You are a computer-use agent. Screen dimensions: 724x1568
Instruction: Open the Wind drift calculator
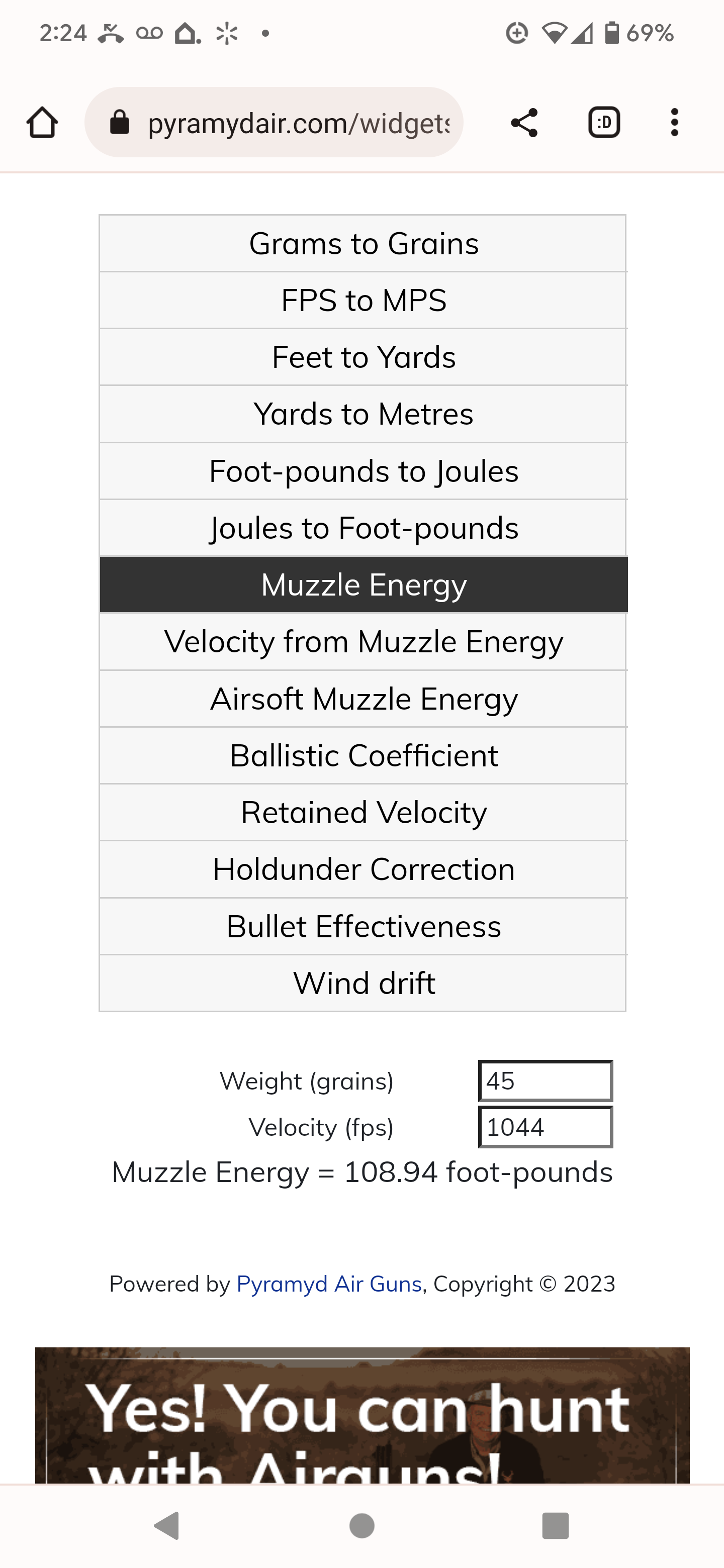click(x=363, y=983)
